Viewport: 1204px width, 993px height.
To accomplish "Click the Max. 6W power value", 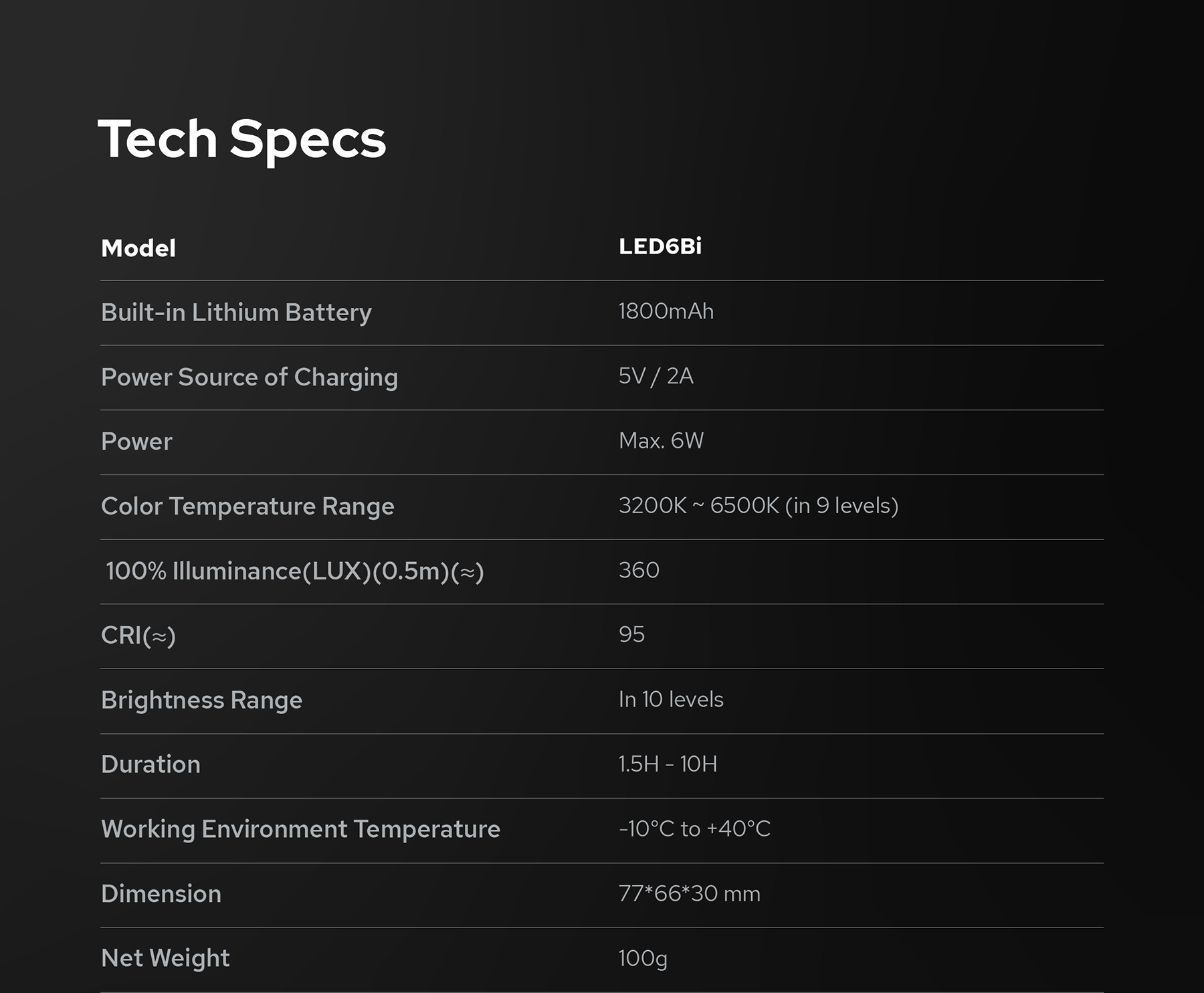I will (661, 440).
